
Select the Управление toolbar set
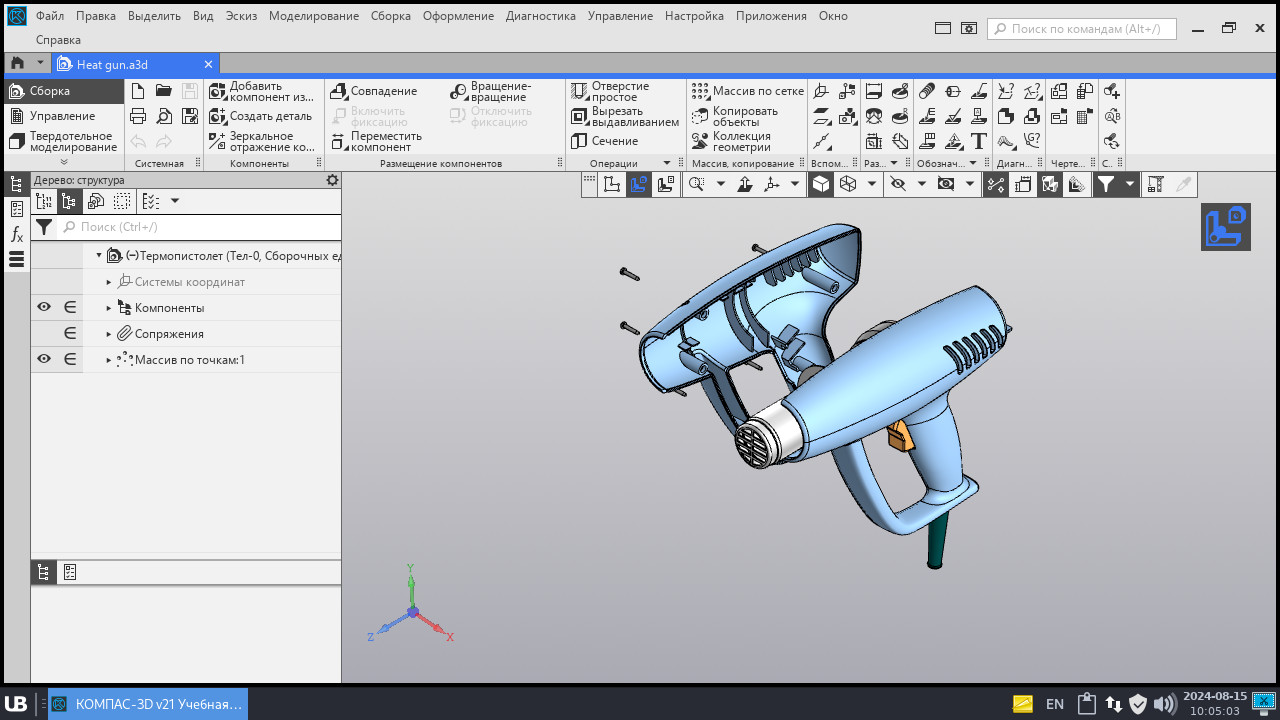coord(62,117)
